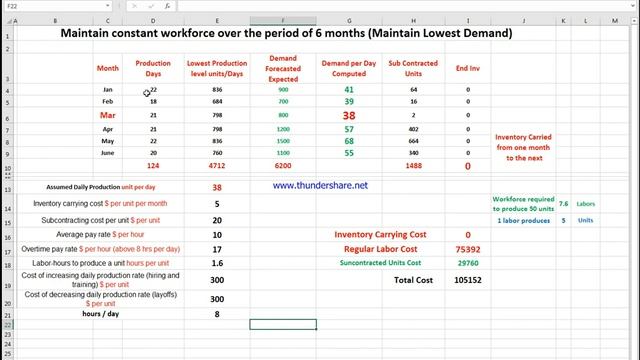Click into the formula bar input
The height and width of the screenshot is (360, 640).
[402, 6]
